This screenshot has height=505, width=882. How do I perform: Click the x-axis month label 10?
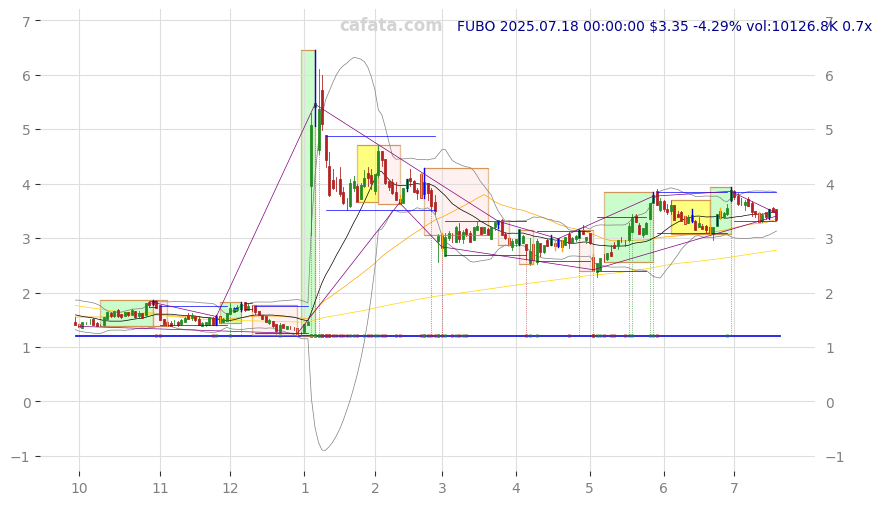click(x=79, y=488)
